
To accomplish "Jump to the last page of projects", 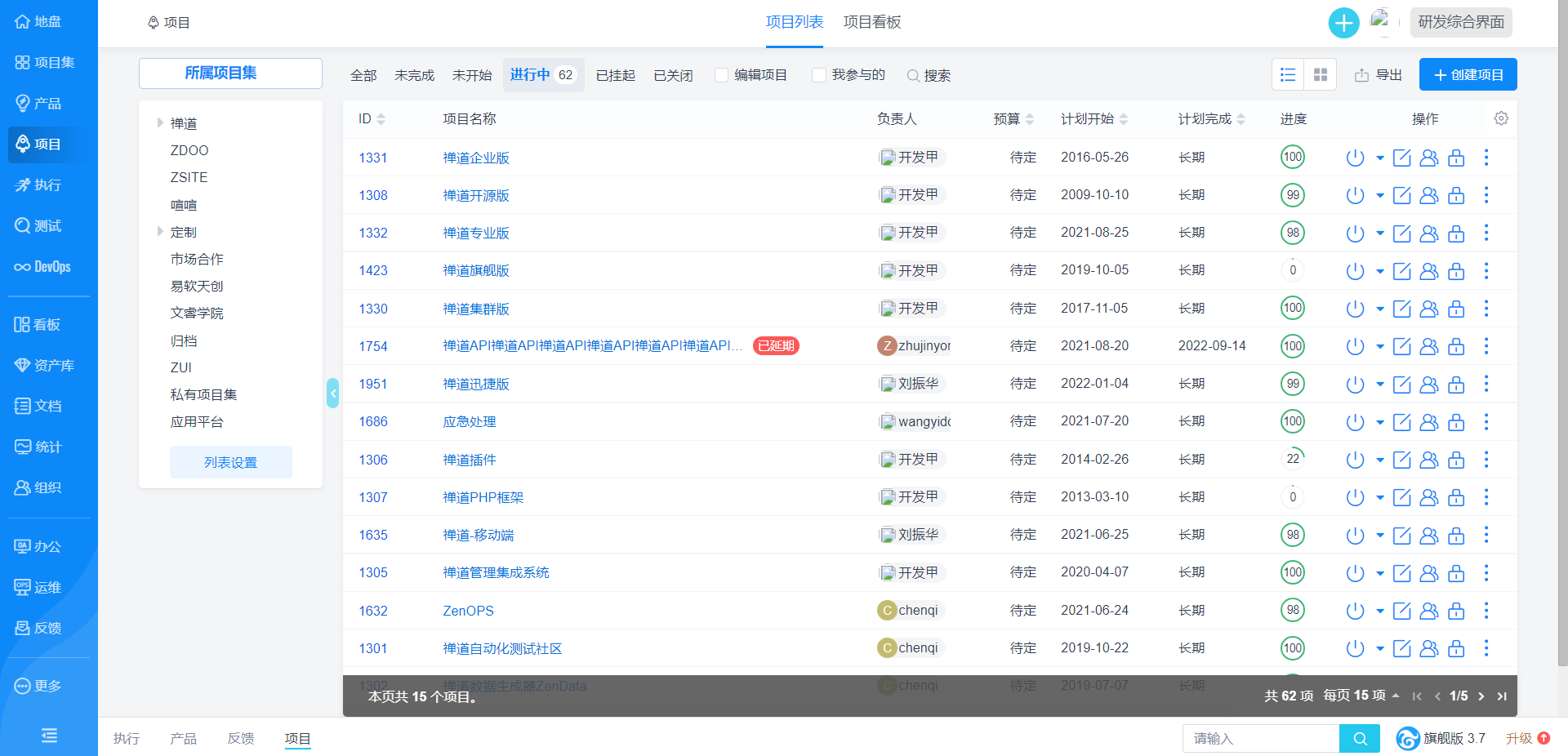I will 1502,696.
